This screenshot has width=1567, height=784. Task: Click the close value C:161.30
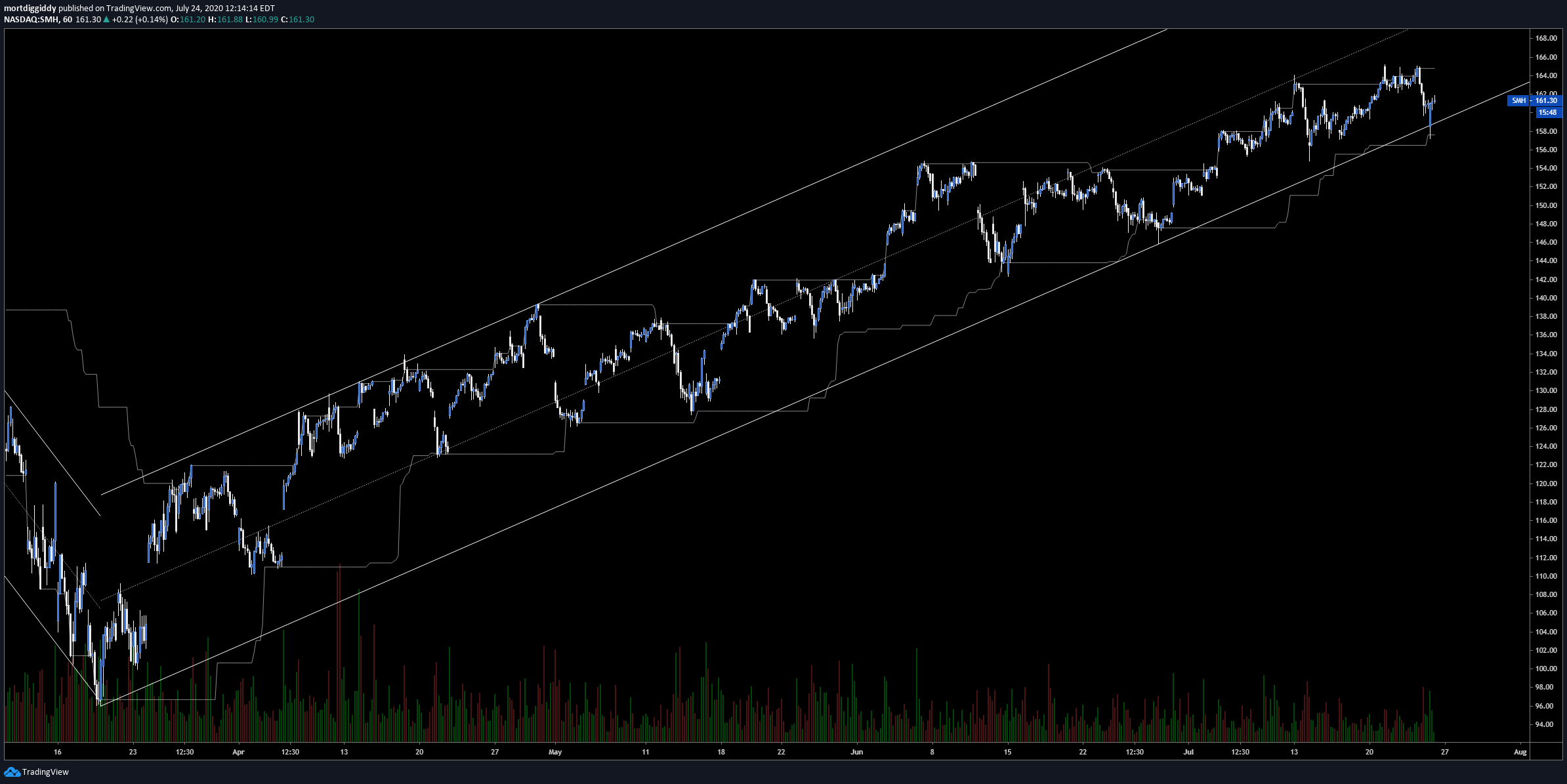point(298,20)
